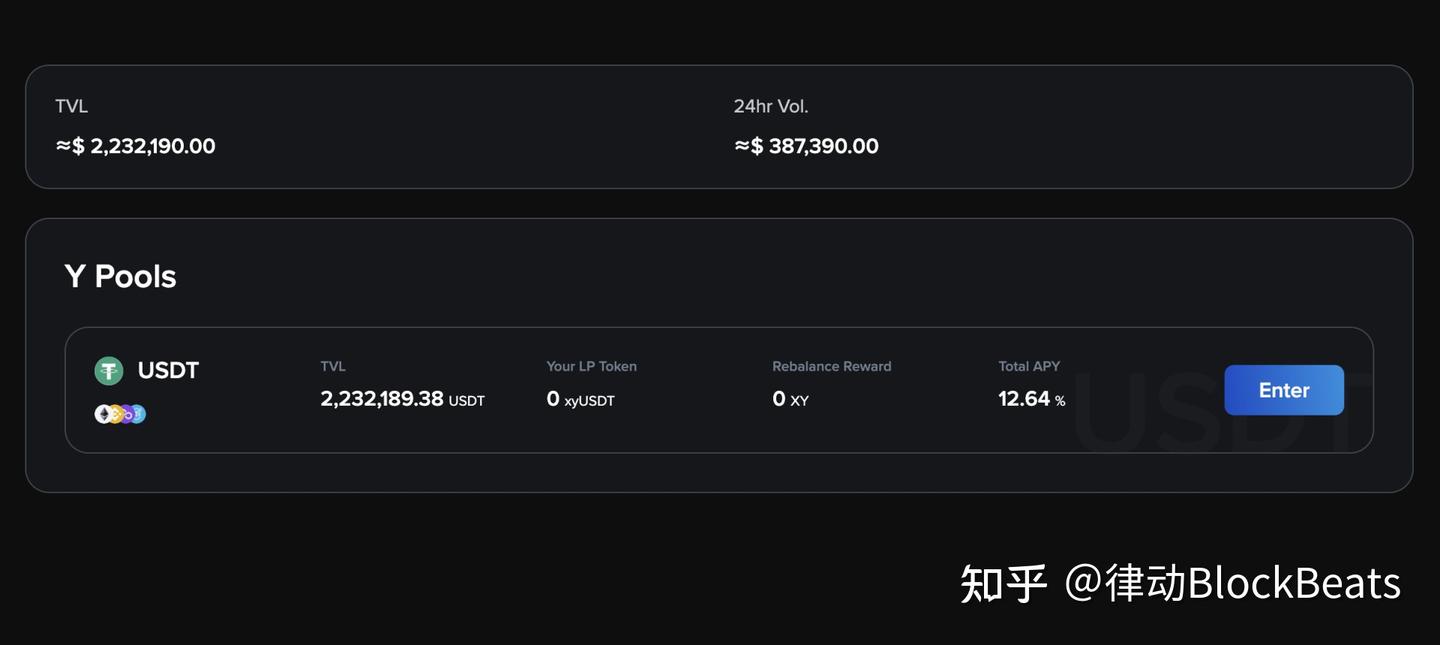Click the Rebalance Reward value 0 XY

(x=789, y=397)
